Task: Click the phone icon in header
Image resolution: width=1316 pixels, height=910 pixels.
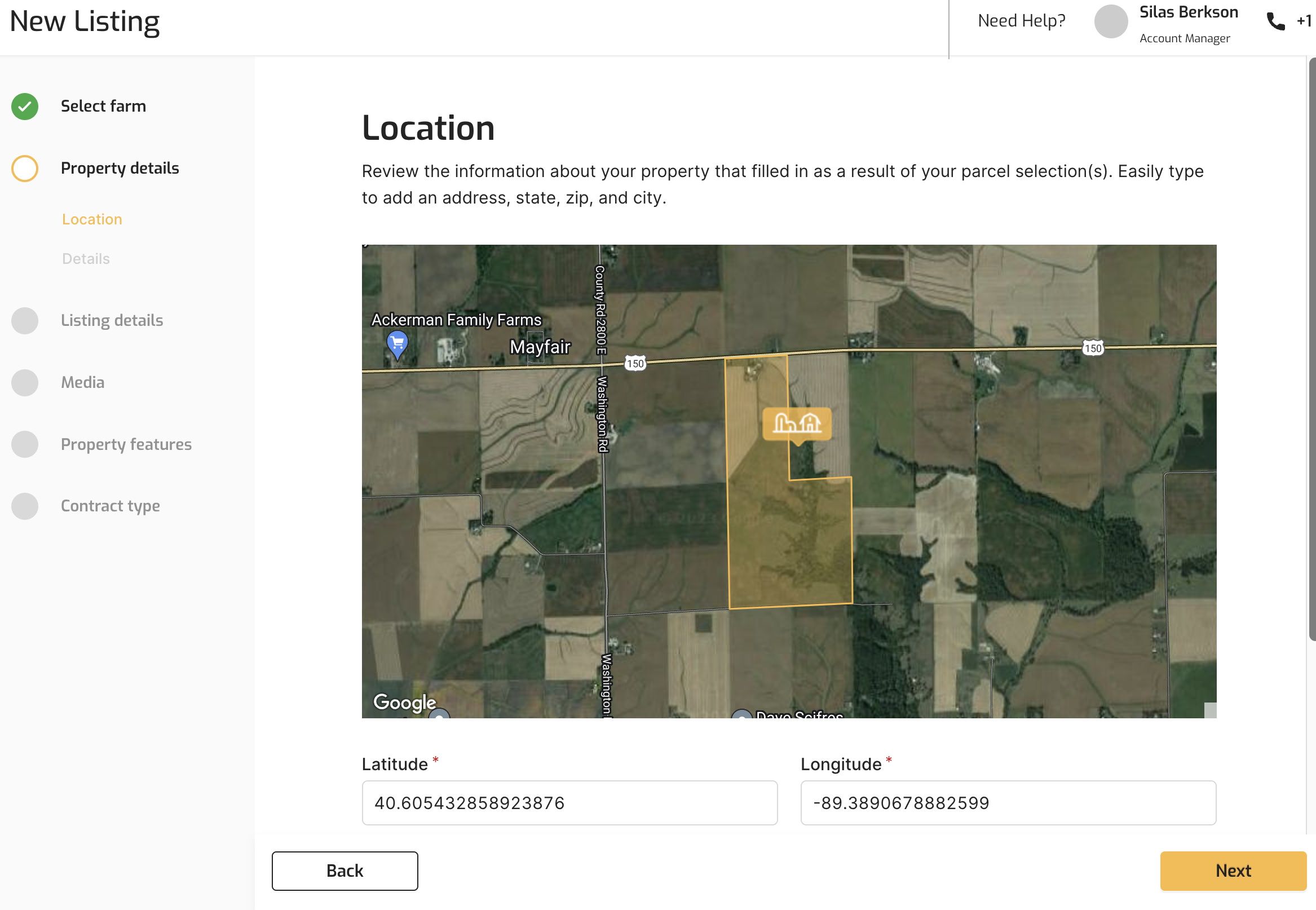Action: tap(1275, 21)
